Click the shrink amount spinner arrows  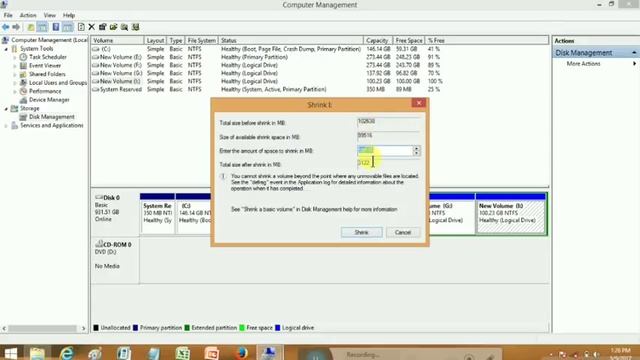coord(416,151)
